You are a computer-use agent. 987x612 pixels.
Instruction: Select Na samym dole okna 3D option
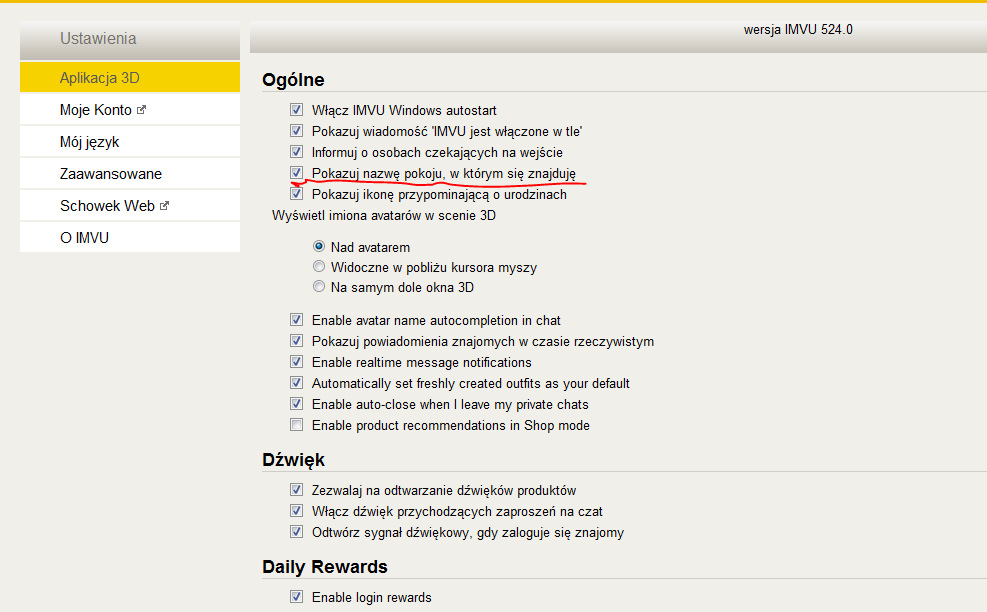click(319, 286)
